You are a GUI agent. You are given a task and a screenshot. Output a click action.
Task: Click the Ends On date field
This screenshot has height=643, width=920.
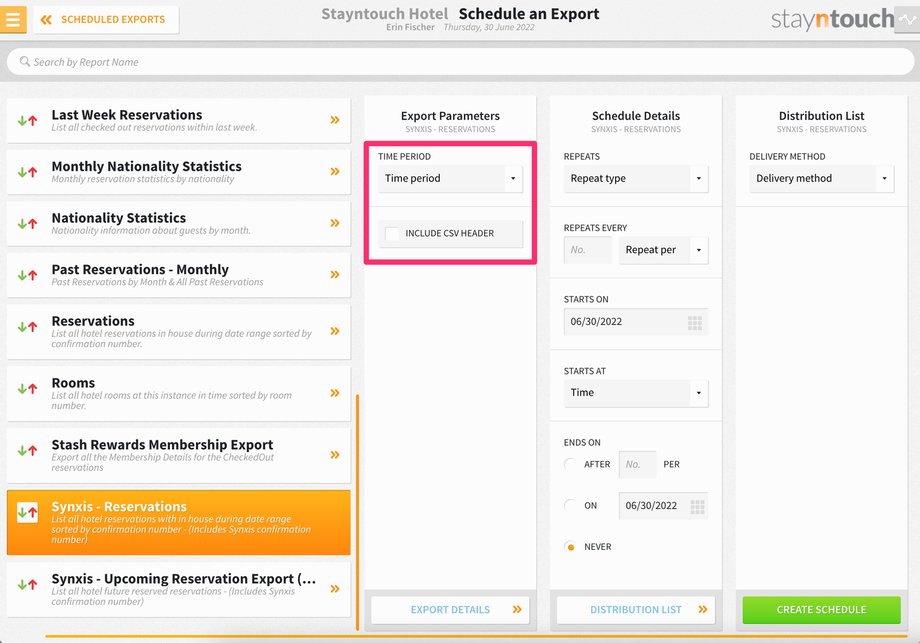coord(663,506)
